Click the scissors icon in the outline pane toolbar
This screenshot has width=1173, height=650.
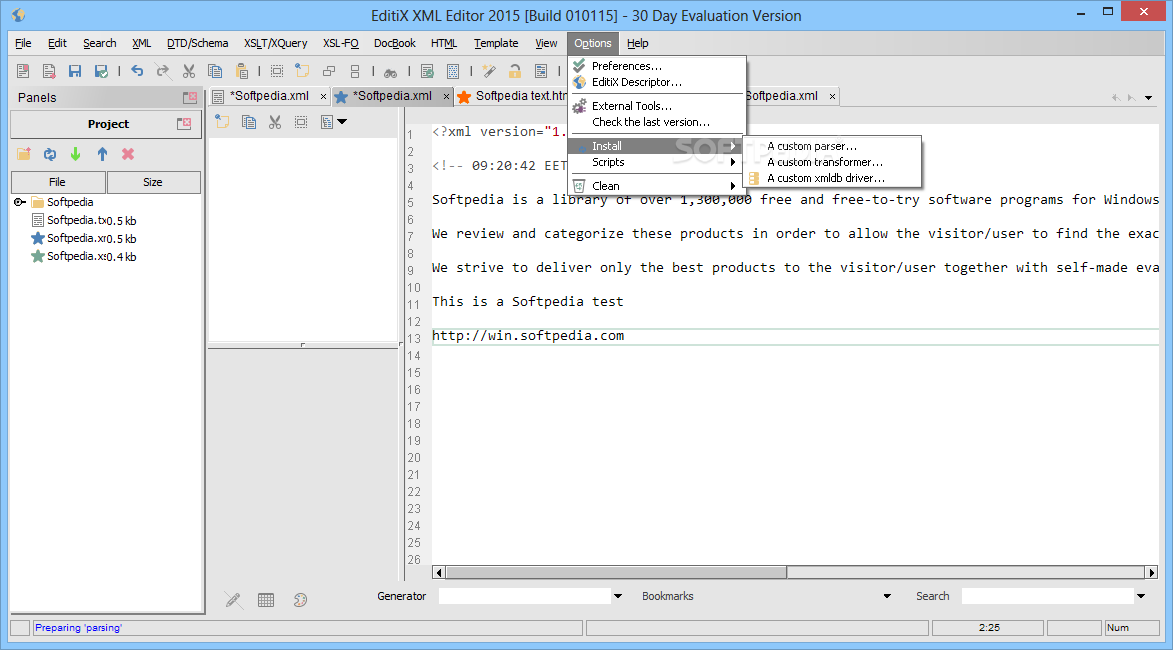[x=275, y=122]
